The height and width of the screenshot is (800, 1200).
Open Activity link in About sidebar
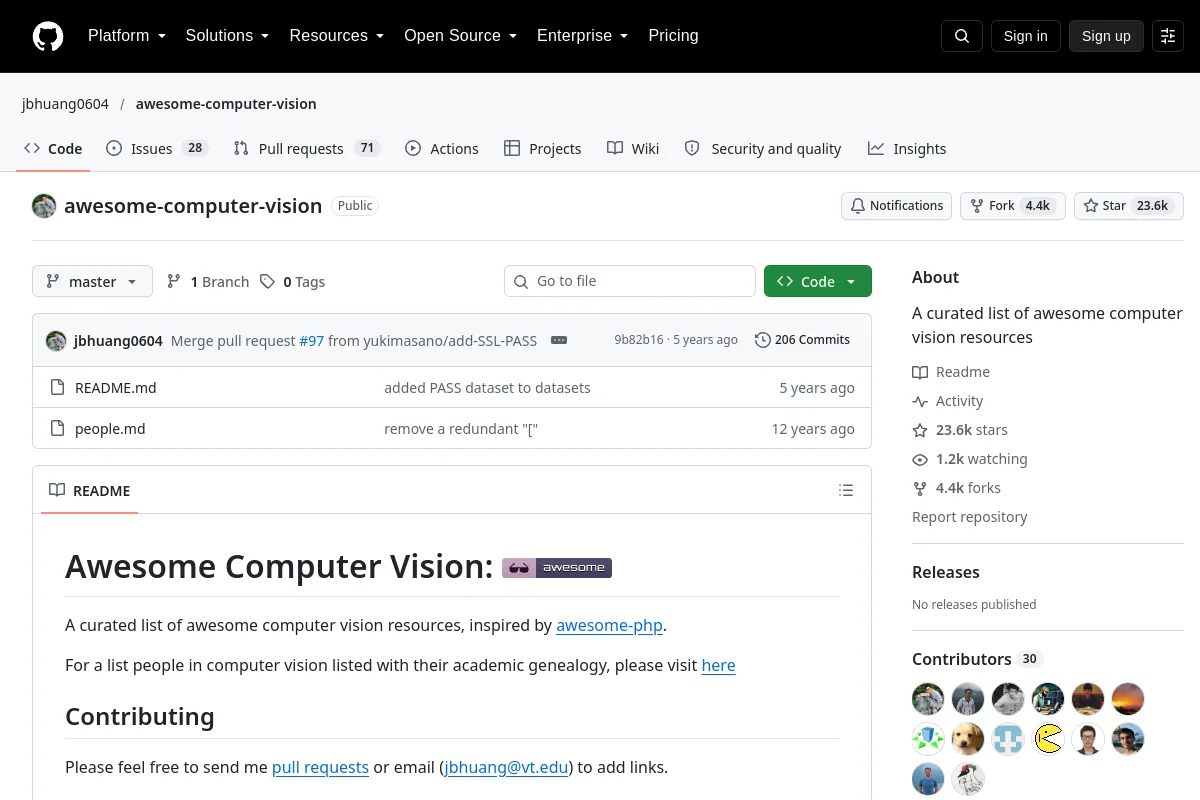tap(948, 401)
